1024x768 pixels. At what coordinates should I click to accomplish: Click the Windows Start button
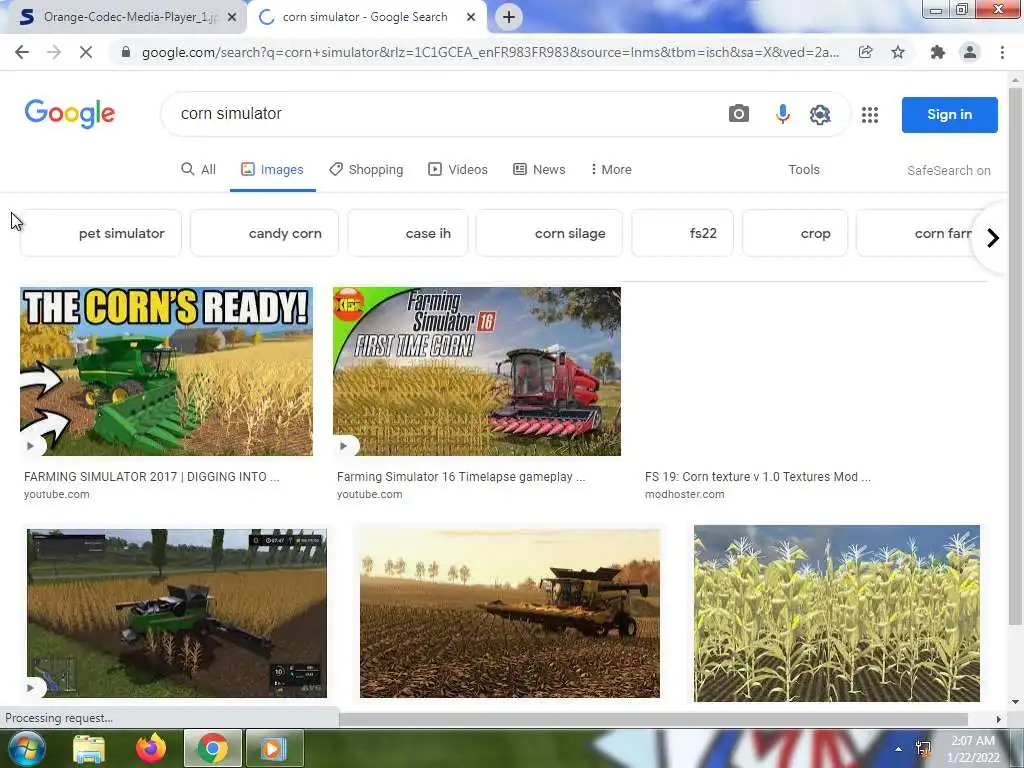point(25,748)
